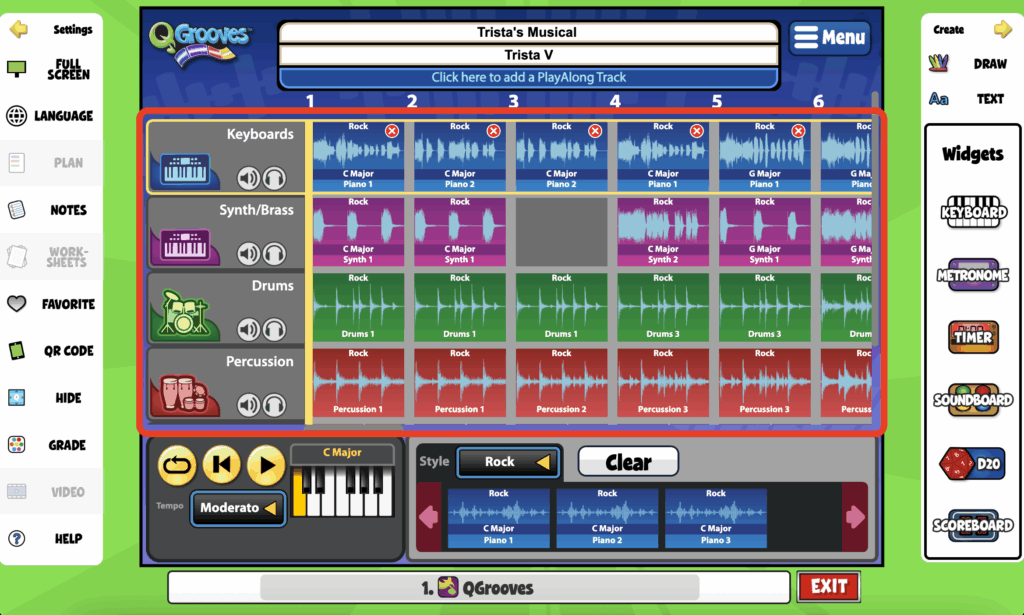Solo the Drums track with headphones
Viewport: 1024px width, 615px height.
pyautogui.click(x=273, y=329)
